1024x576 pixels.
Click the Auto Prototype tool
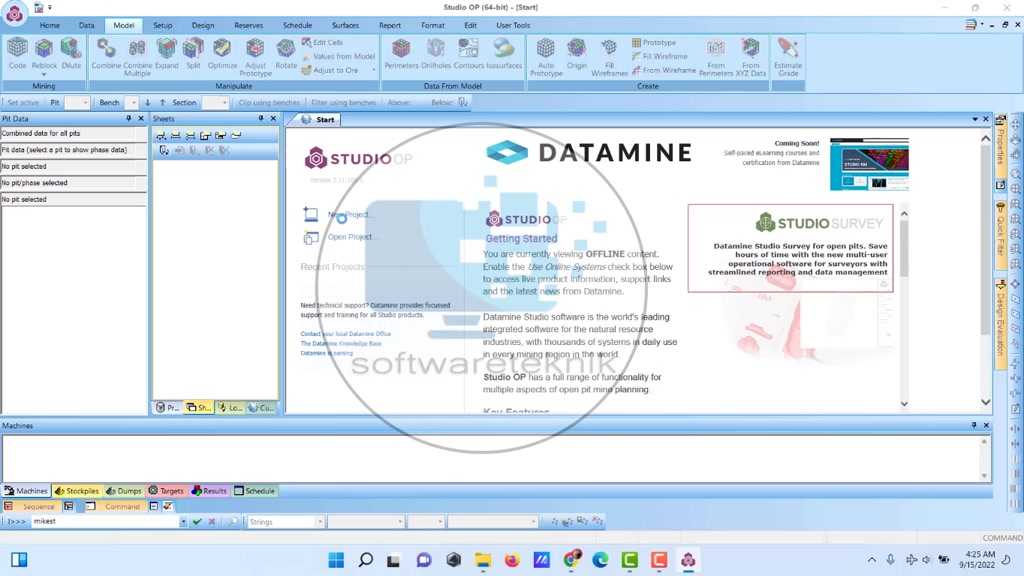(x=546, y=57)
